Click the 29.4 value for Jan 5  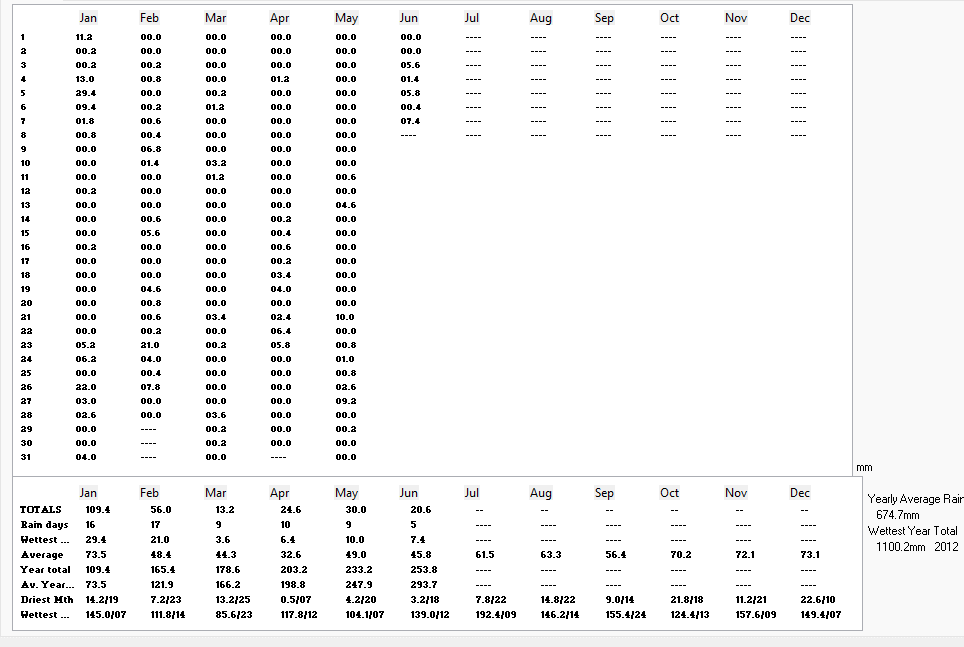coord(86,93)
